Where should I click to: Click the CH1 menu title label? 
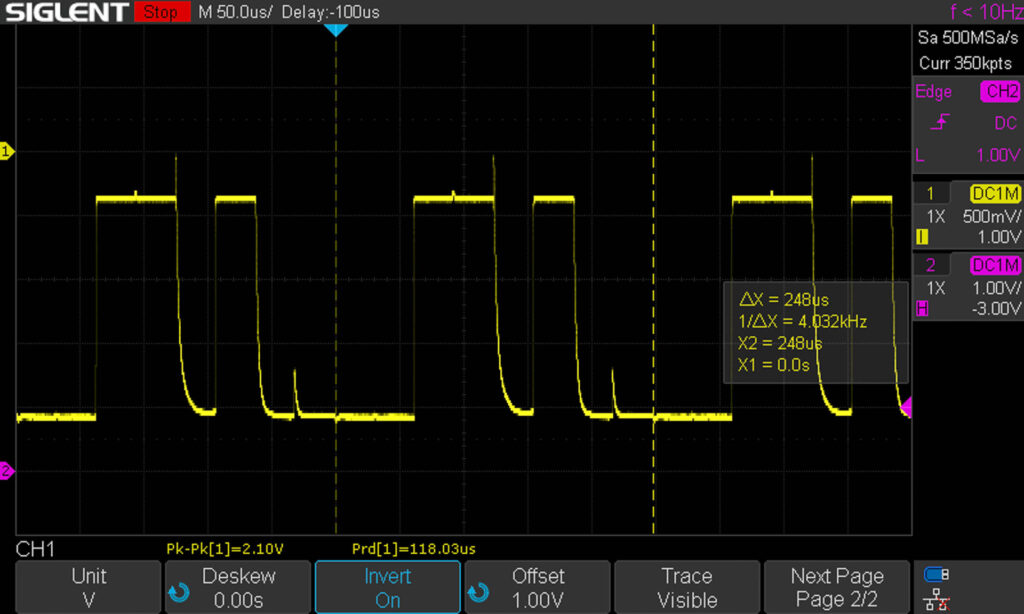[35, 549]
